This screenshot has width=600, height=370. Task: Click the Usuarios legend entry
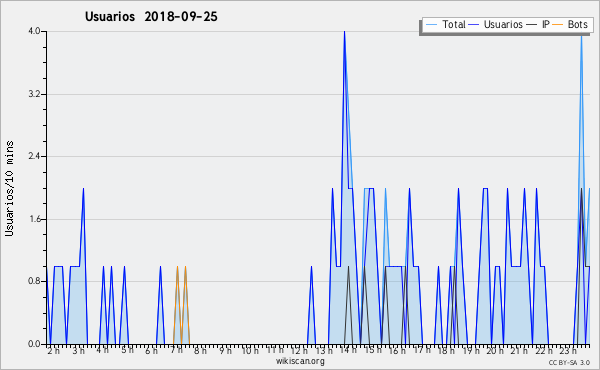click(x=496, y=24)
